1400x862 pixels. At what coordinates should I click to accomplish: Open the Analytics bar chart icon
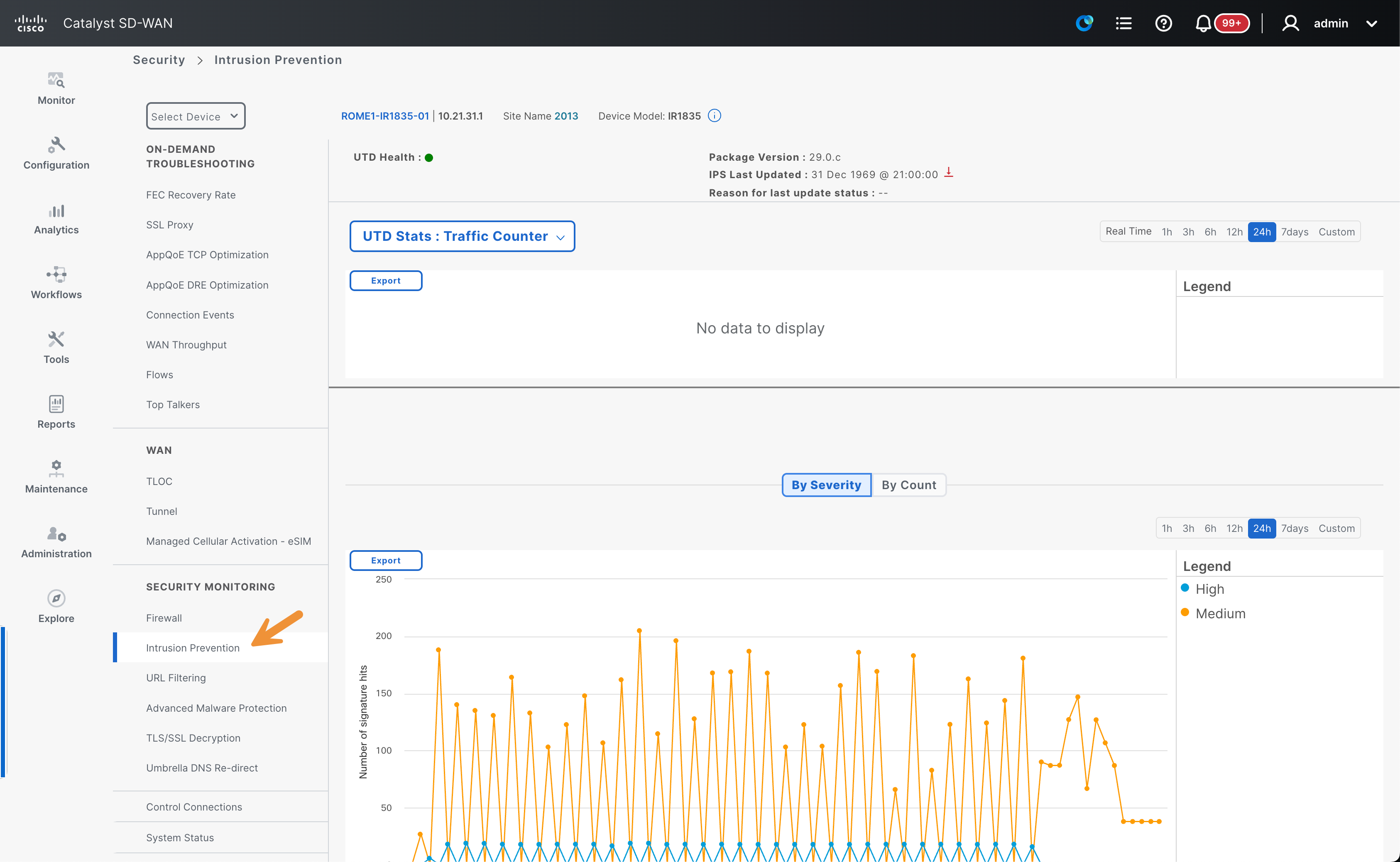[x=56, y=211]
